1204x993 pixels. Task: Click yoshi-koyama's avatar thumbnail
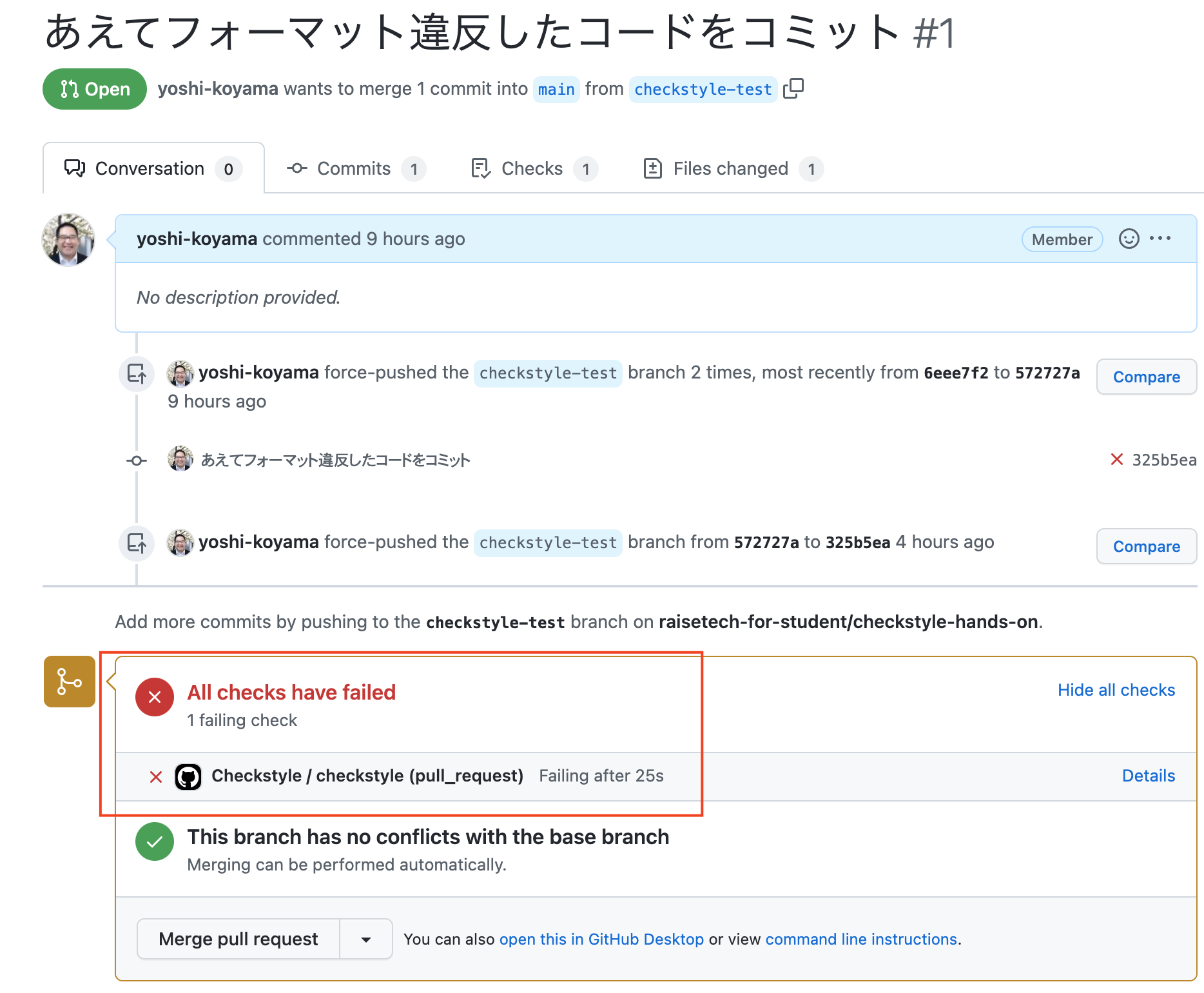click(x=68, y=239)
